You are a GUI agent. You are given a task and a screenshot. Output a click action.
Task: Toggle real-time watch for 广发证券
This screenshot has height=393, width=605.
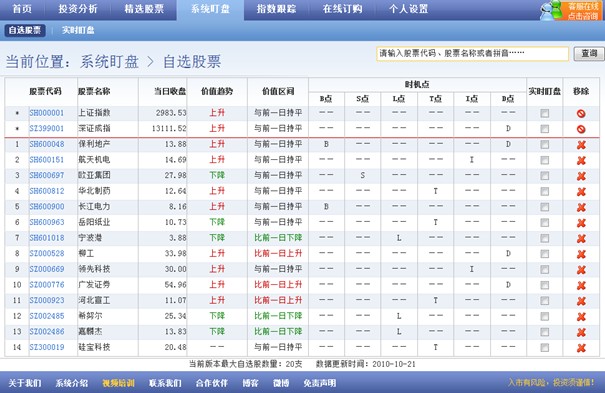[x=544, y=285]
